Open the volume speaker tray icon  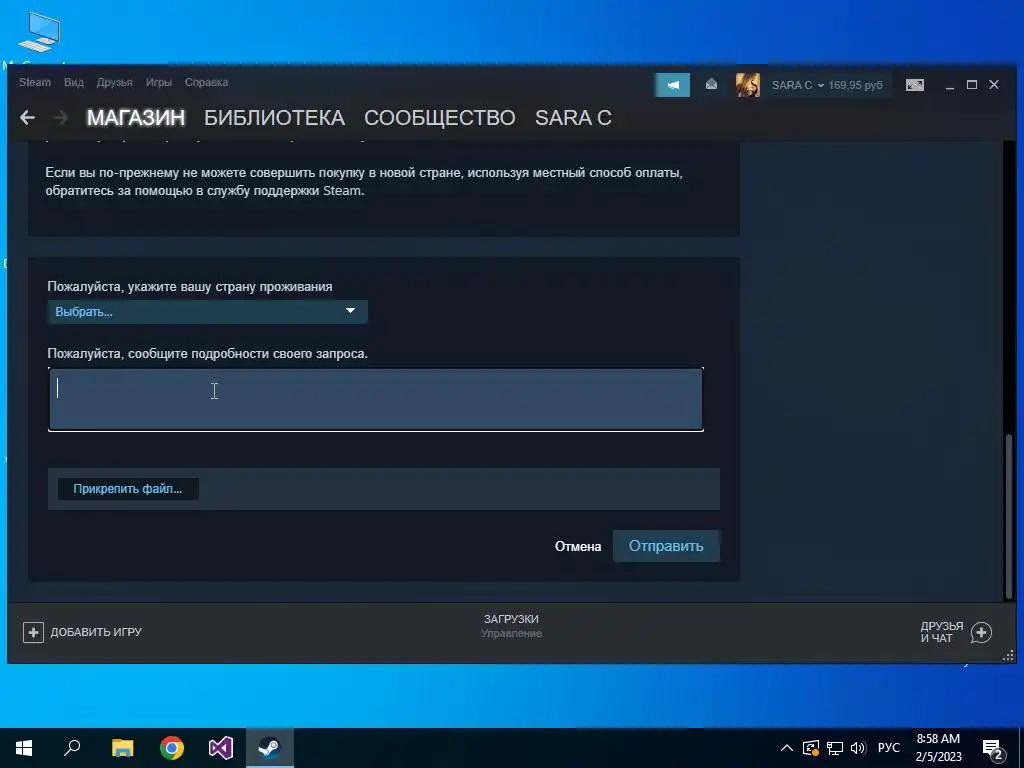click(858, 748)
